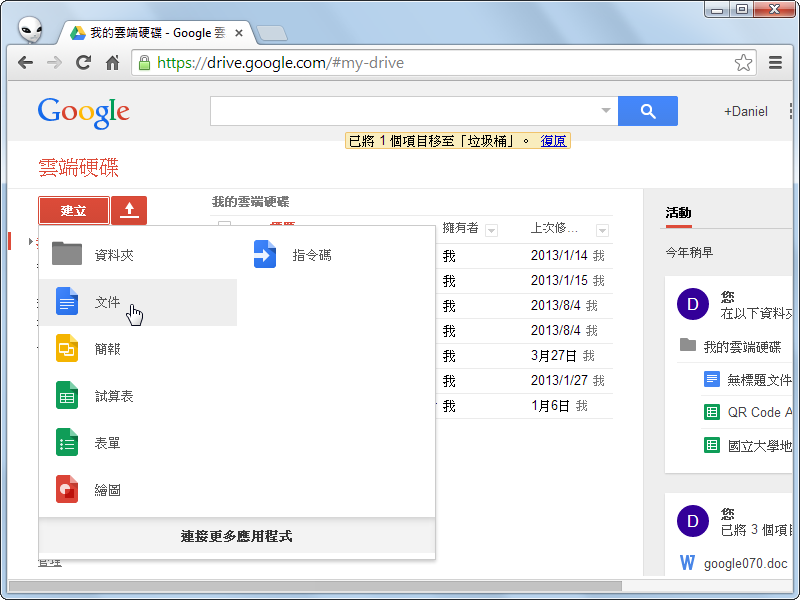Click the 2013/1/14 modified date row
This screenshot has height=600, width=800.
coord(559,255)
